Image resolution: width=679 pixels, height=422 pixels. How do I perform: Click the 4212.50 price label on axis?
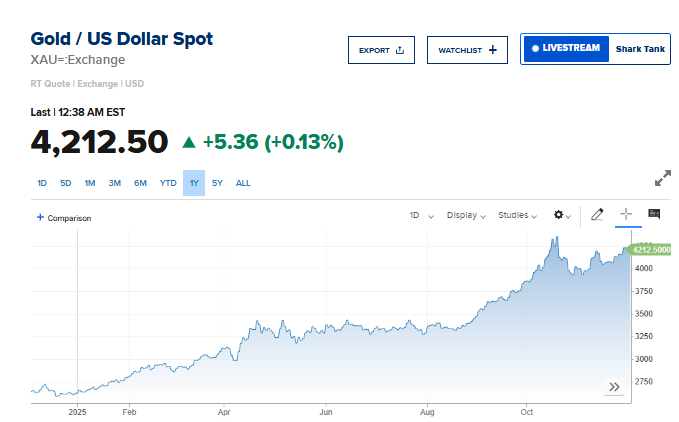[x=651, y=249]
